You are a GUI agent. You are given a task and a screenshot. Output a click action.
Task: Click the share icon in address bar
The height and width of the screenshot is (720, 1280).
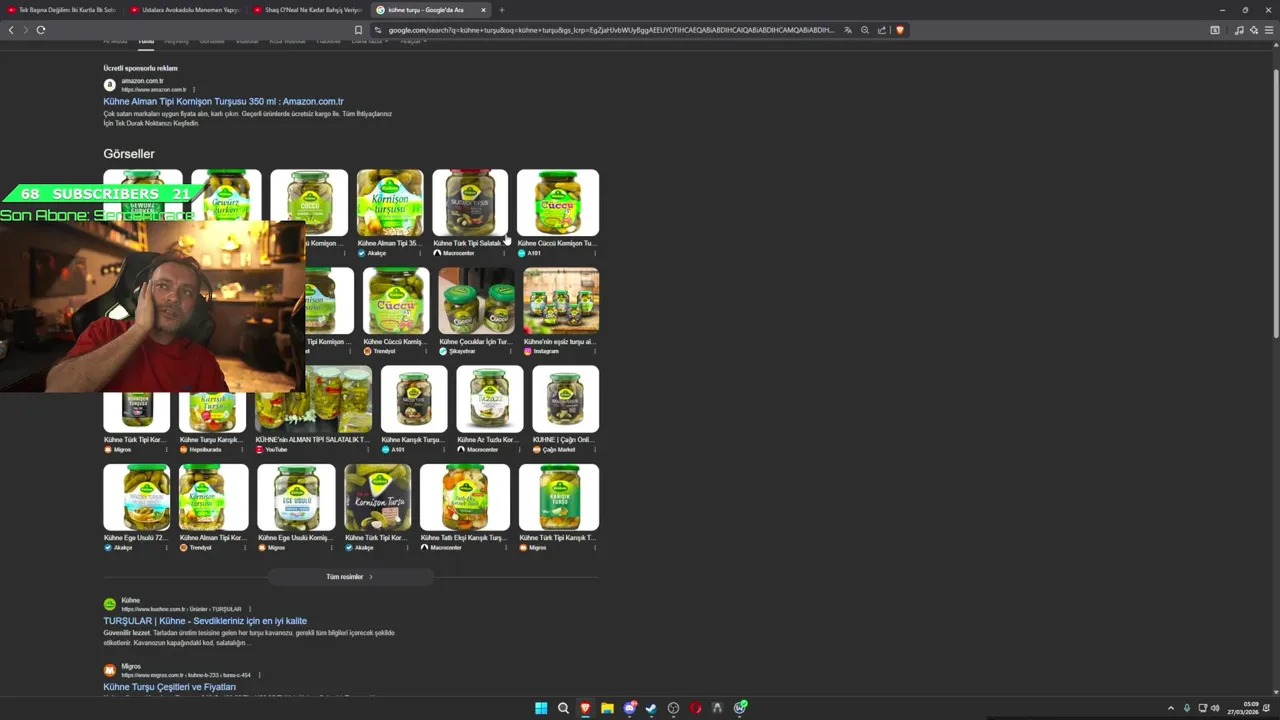tap(882, 30)
